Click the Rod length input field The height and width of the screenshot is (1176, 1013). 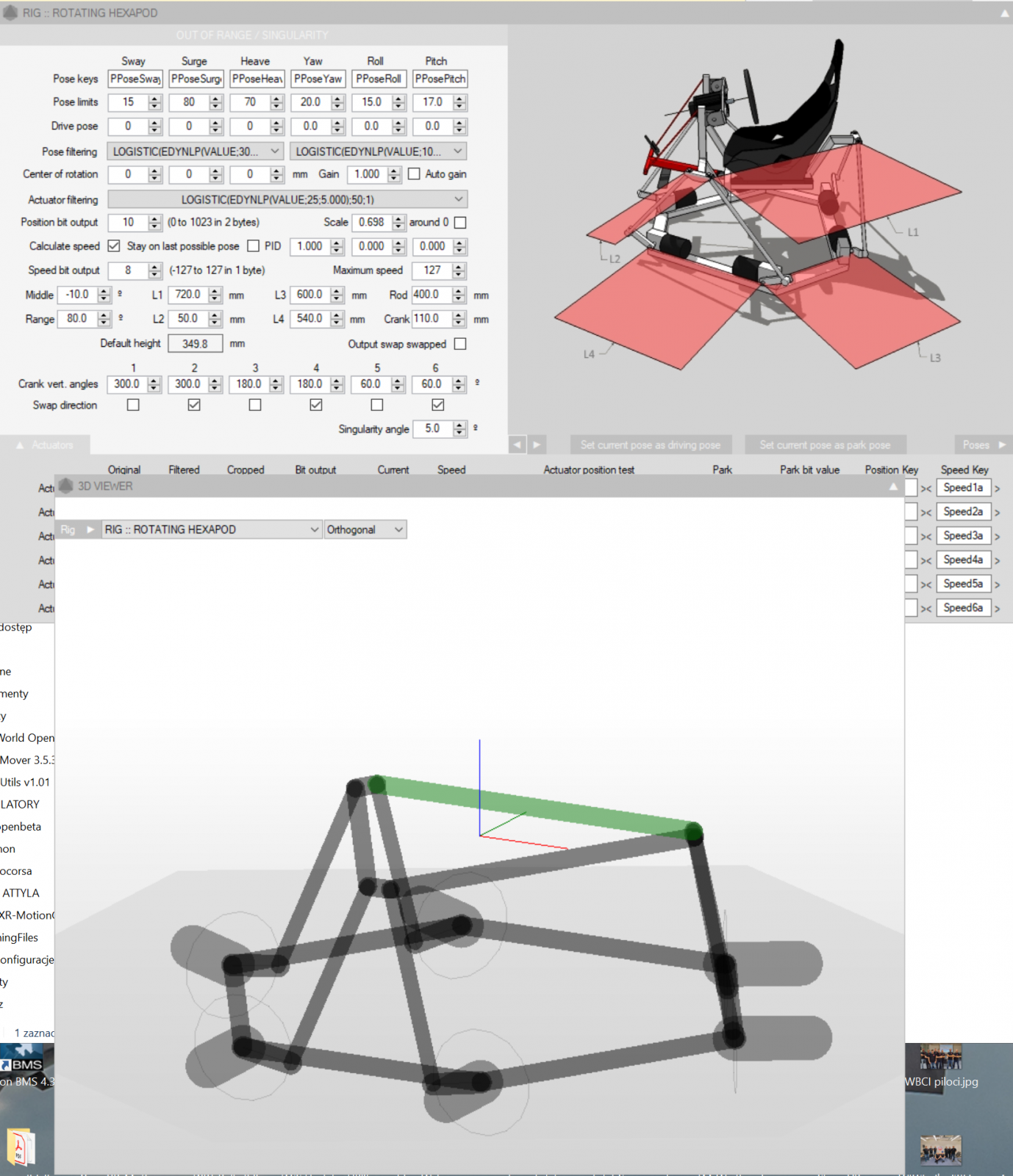[433, 295]
